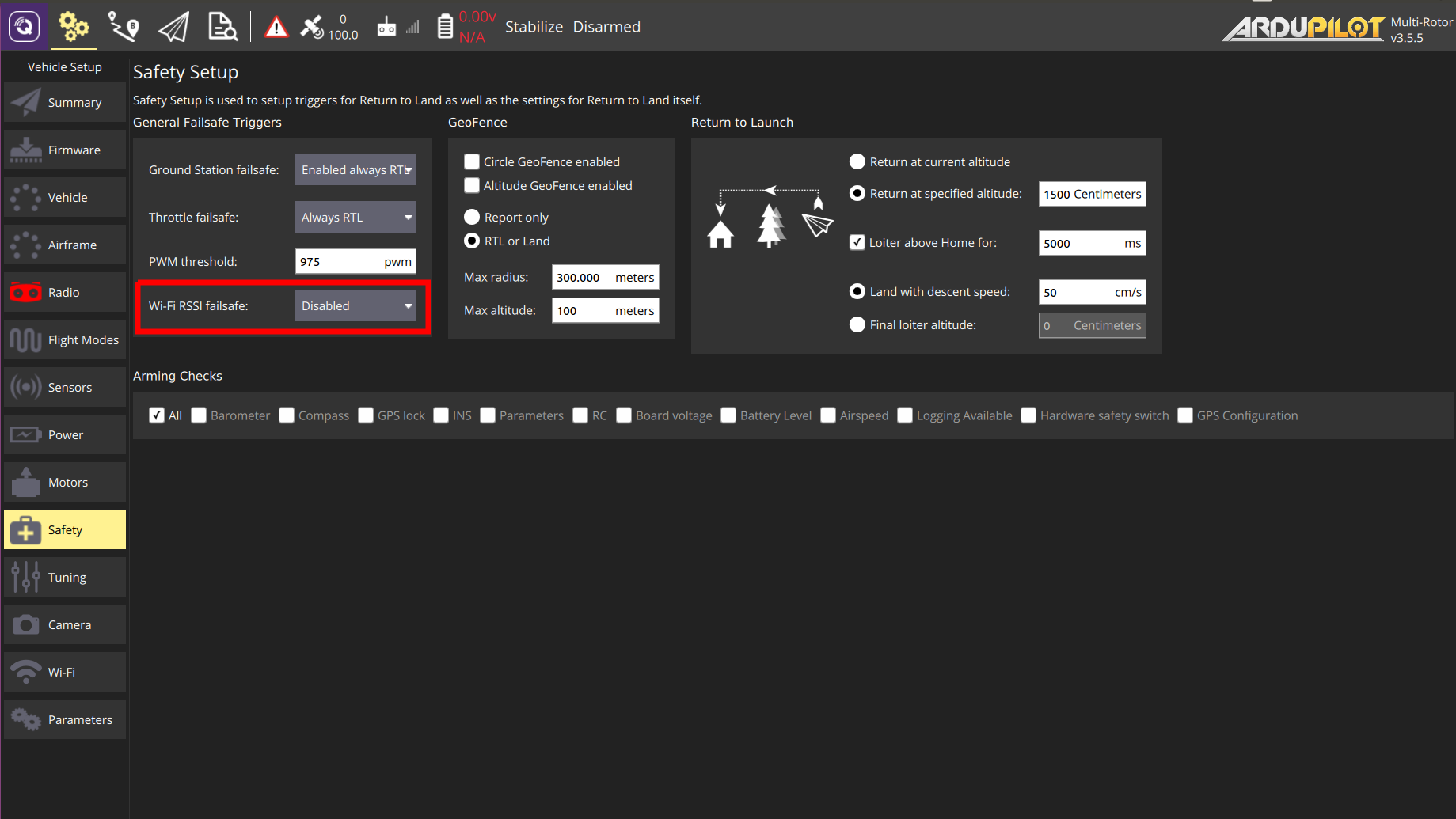Select Report only geofence action
1456x819 pixels.
click(x=472, y=217)
